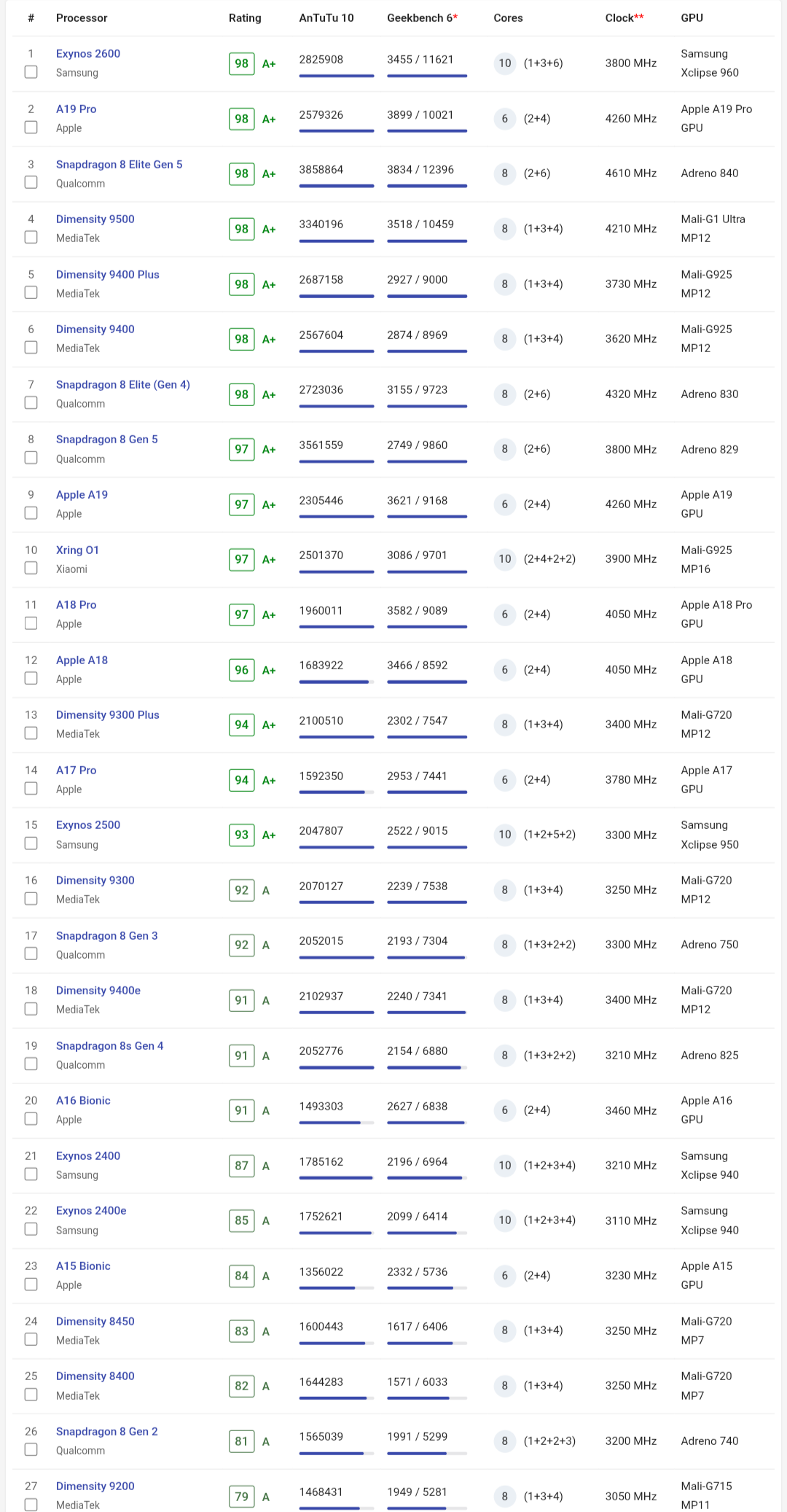787x1512 pixels.
Task: Open the Exynos 2600 processor page
Action: (x=88, y=53)
